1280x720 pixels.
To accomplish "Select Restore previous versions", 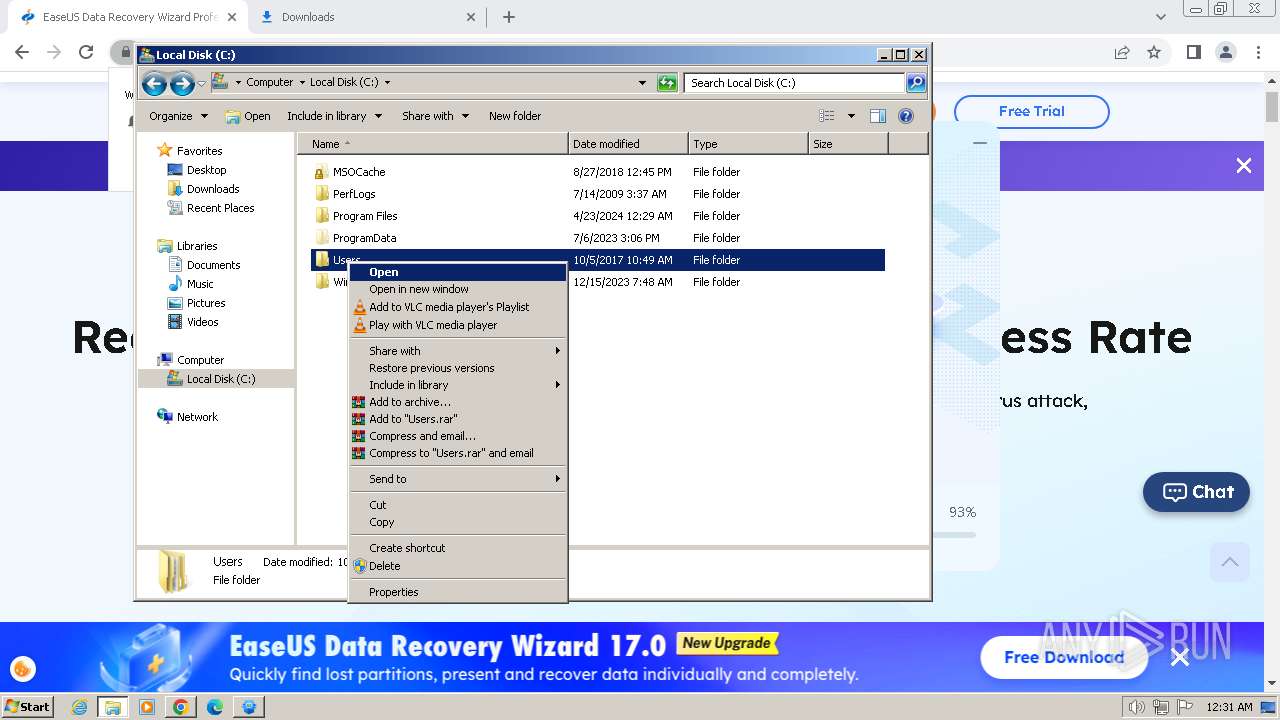I will point(457,368).
